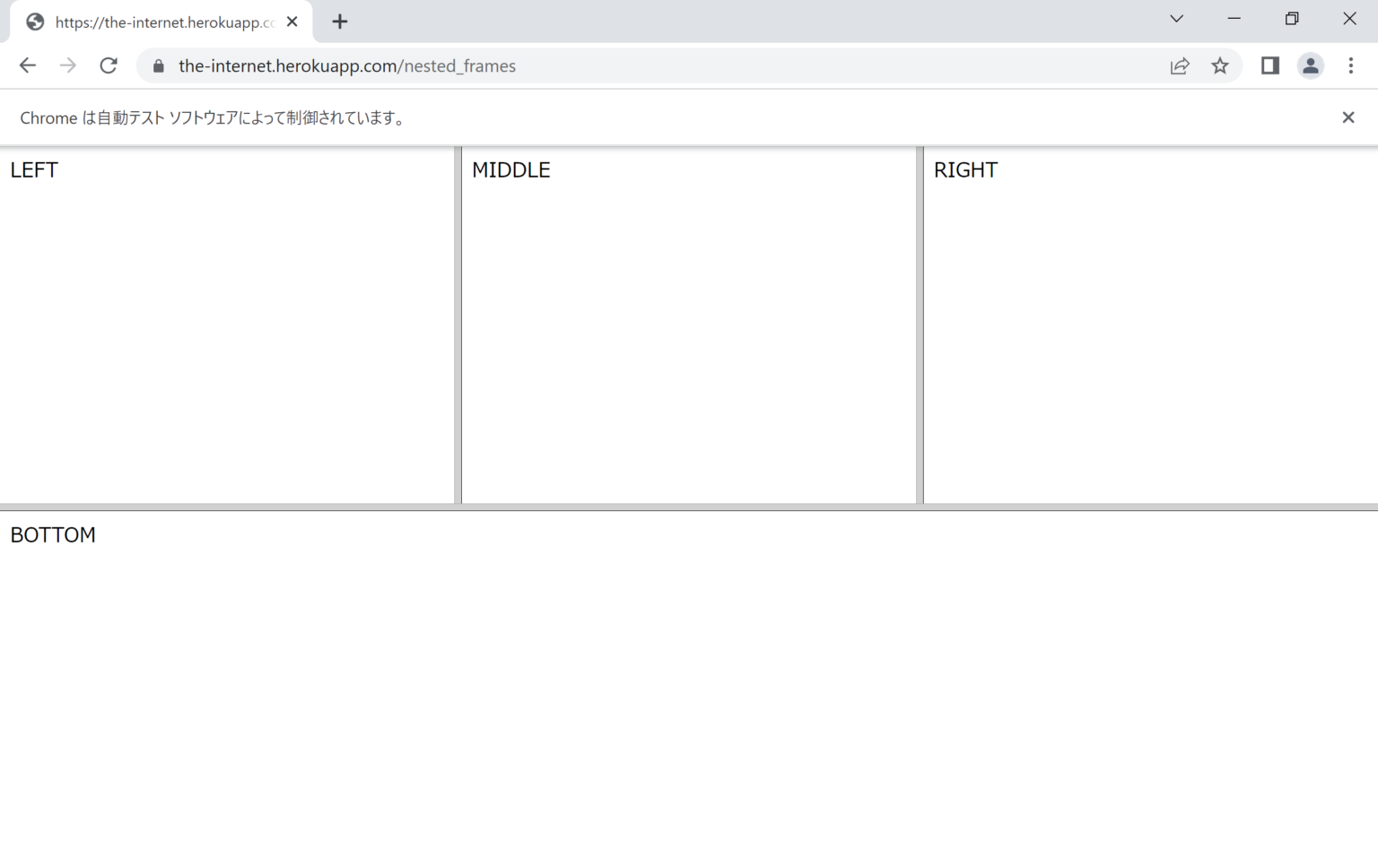Screen dimensions: 1378x868
Task: Expand the tab search chevron
Action: (1176, 19)
